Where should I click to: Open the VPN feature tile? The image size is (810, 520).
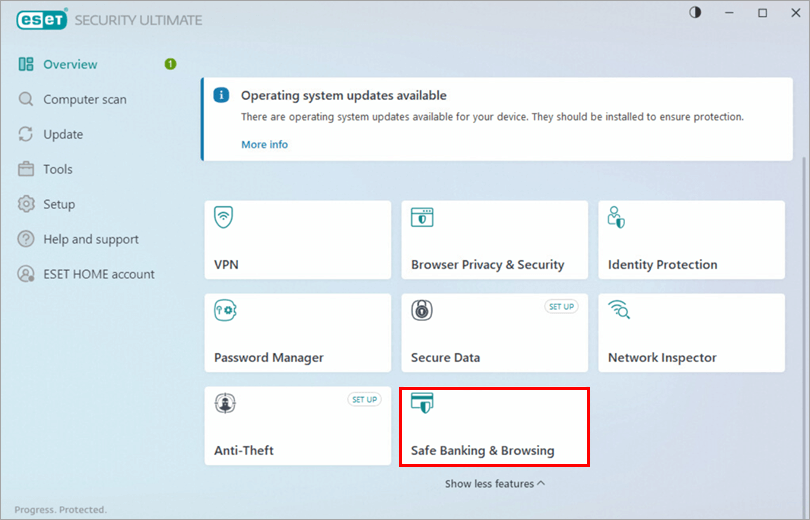[x=298, y=240]
